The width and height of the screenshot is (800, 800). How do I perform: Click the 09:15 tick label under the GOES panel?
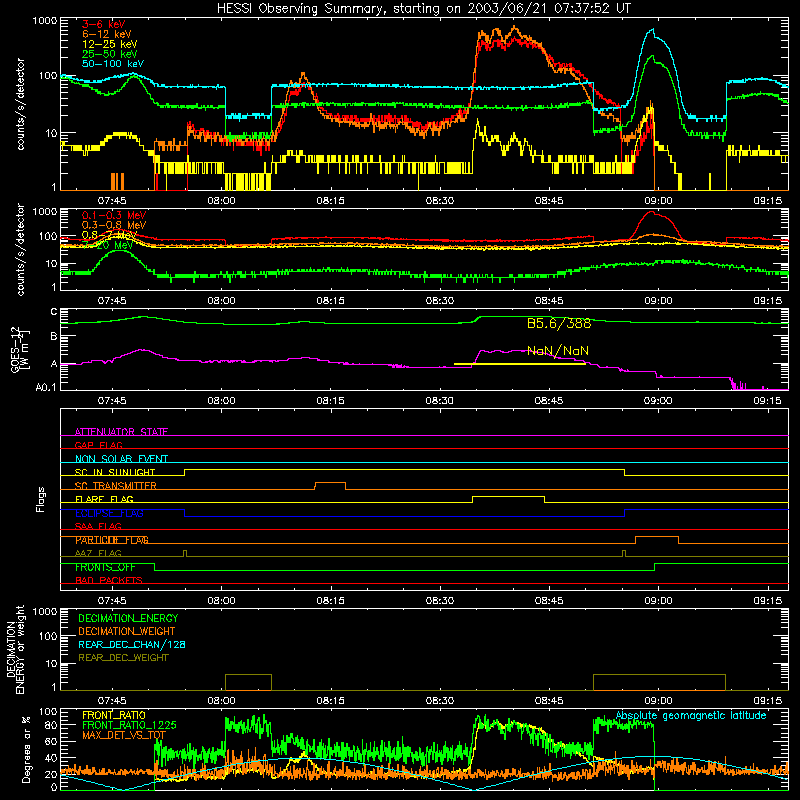(x=767, y=401)
